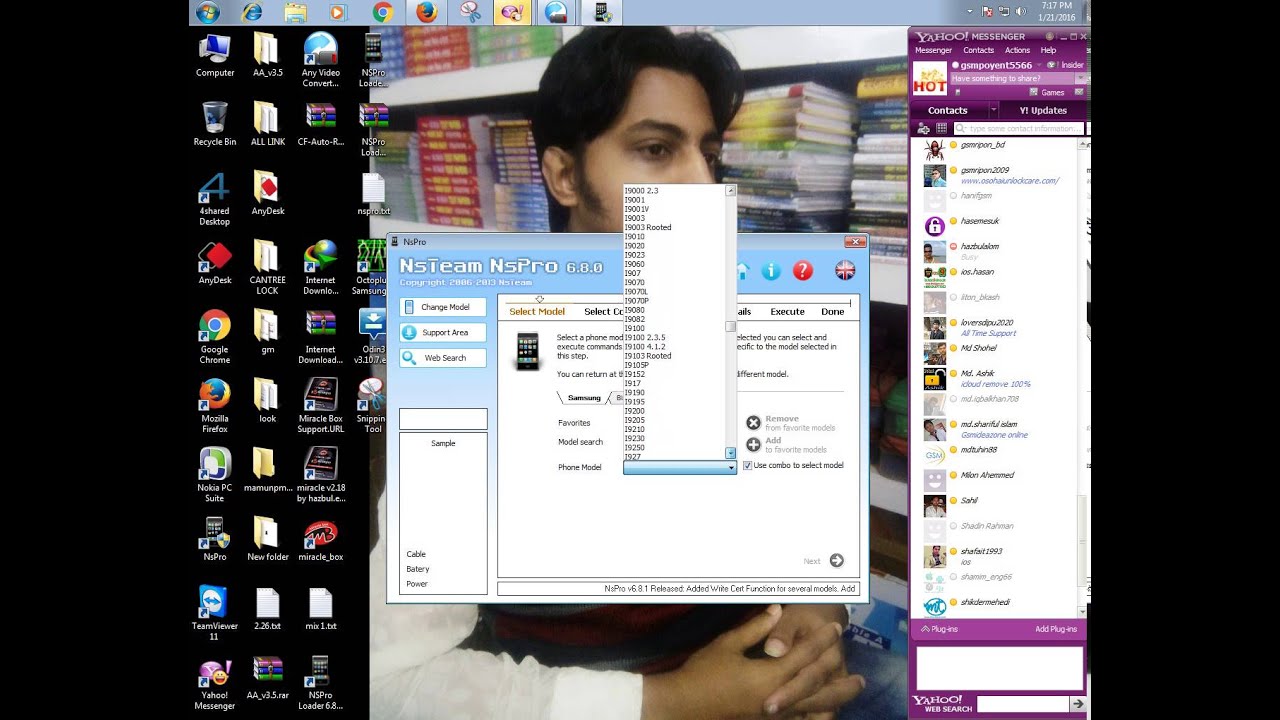
Task: Click the Web Search button in NsPro
Action: [x=443, y=358]
